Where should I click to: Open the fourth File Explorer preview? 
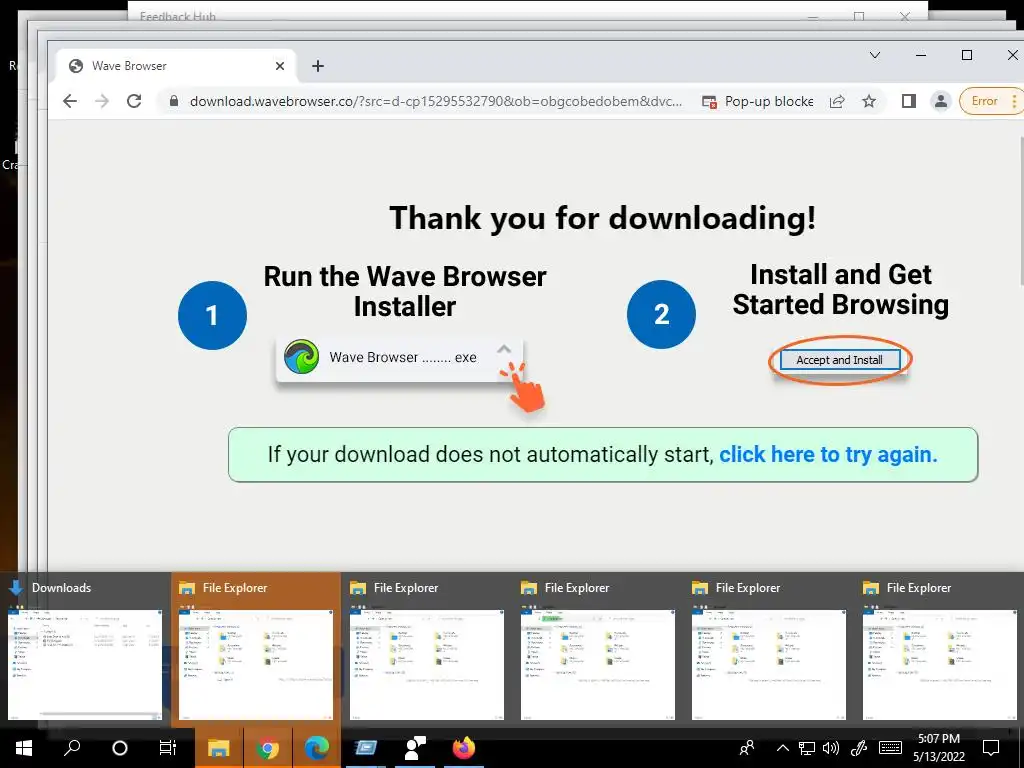[598, 650]
